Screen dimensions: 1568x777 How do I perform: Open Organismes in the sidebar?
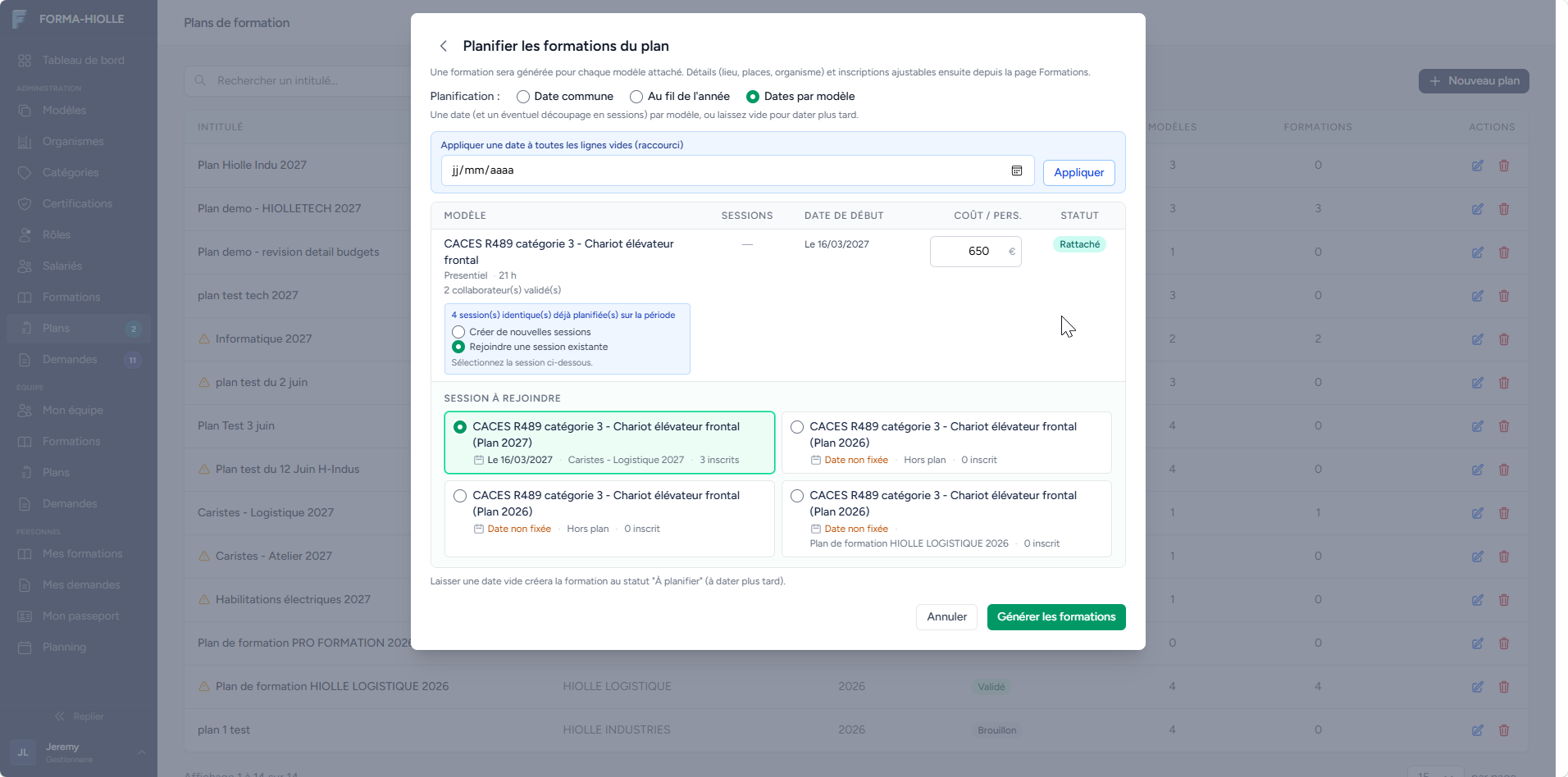(x=79, y=141)
